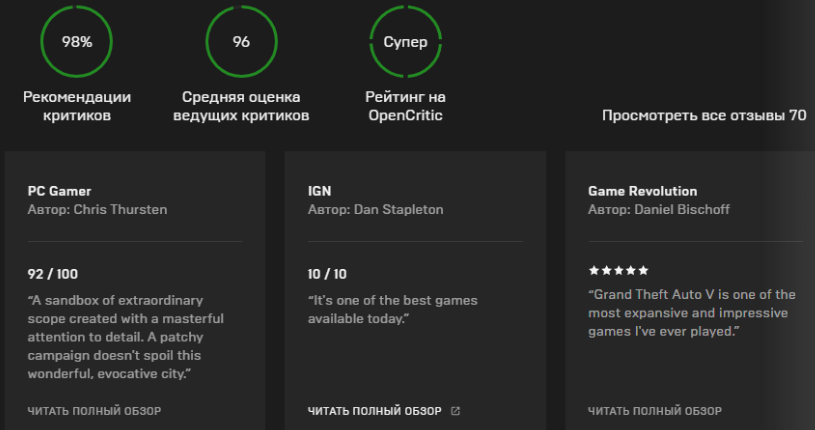This screenshot has height=430, width=815.
Task: Click the Супер OpenCritic rating circle
Action: (405, 42)
